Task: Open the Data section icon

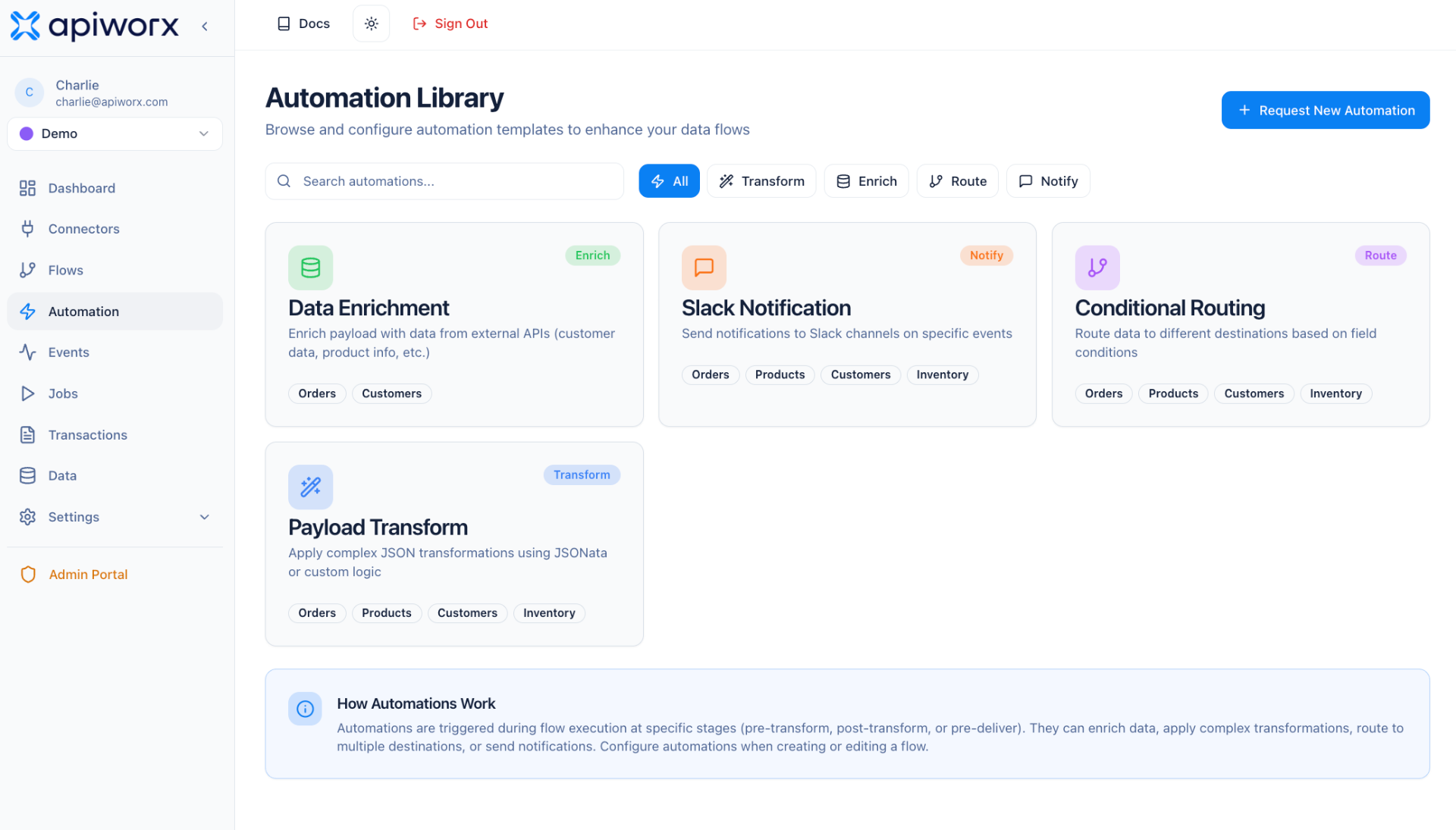Action: [x=28, y=475]
